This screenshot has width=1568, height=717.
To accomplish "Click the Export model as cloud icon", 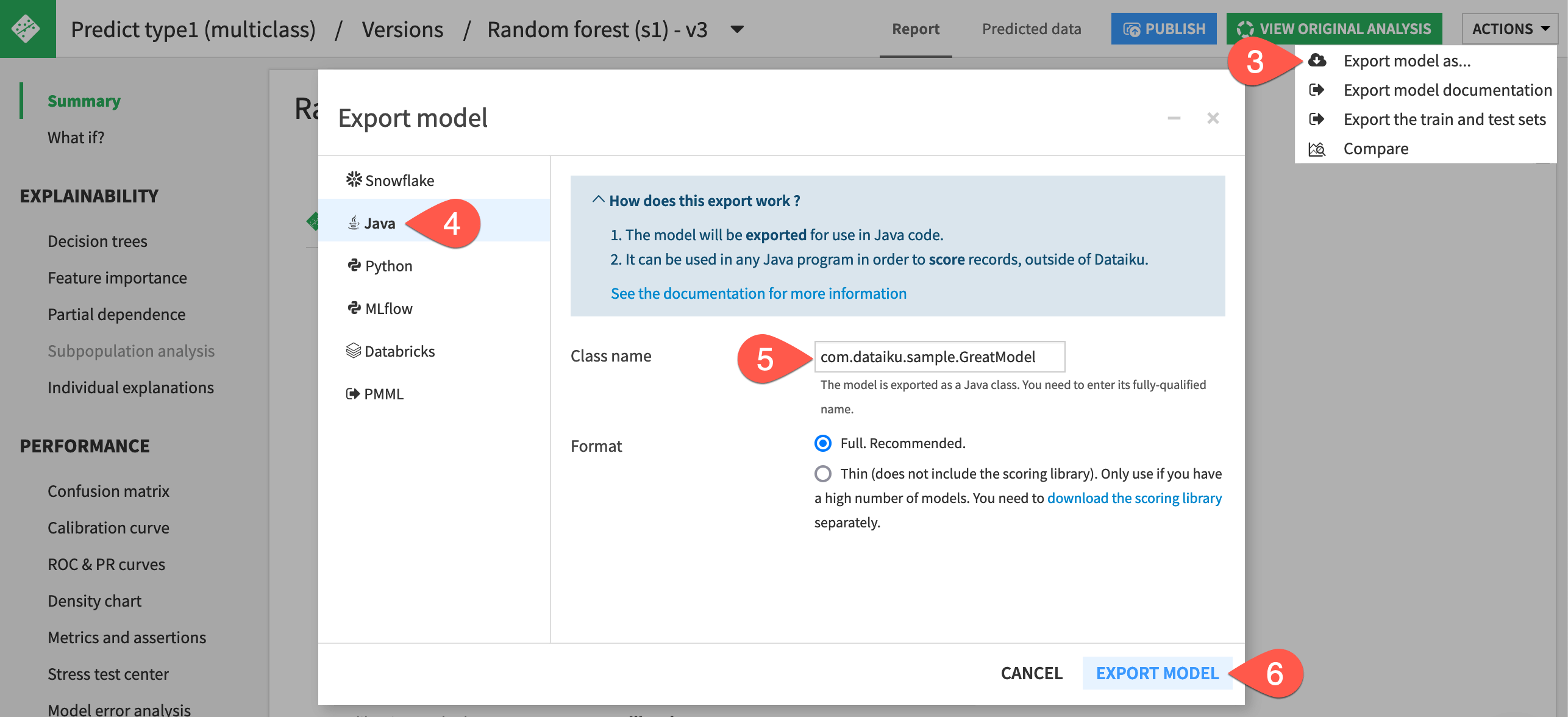I will click(1317, 60).
